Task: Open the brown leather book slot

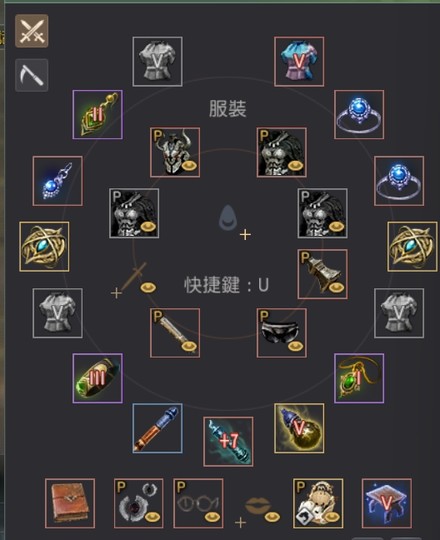Action: (x=70, y=503)
